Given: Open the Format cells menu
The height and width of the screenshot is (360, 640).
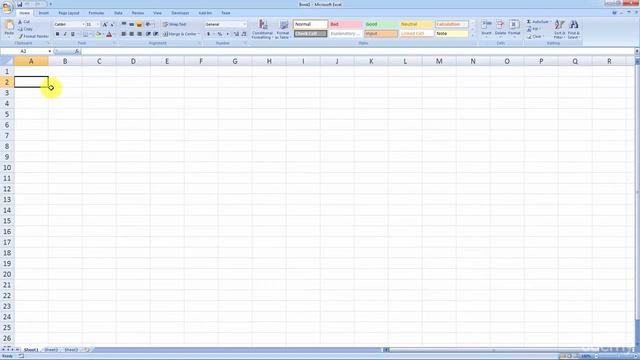Looking at the screenshot, I should tap(514, 28).
